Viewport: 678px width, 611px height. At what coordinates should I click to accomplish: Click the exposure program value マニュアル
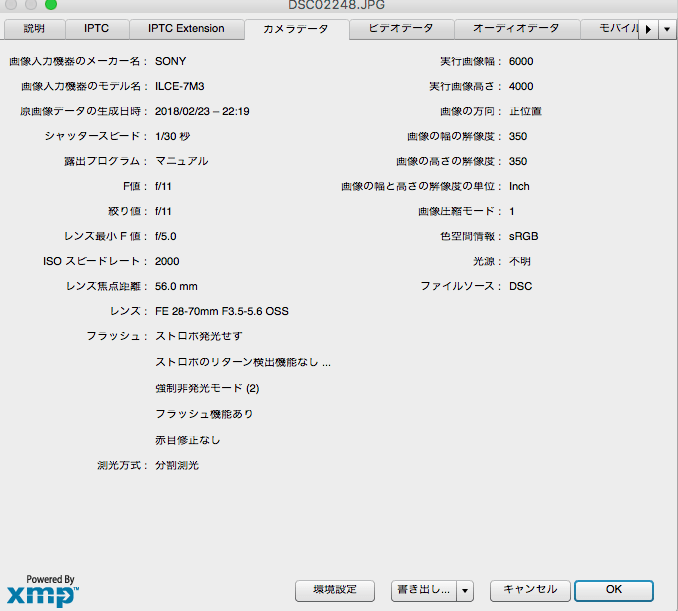[x=182, y=161]
